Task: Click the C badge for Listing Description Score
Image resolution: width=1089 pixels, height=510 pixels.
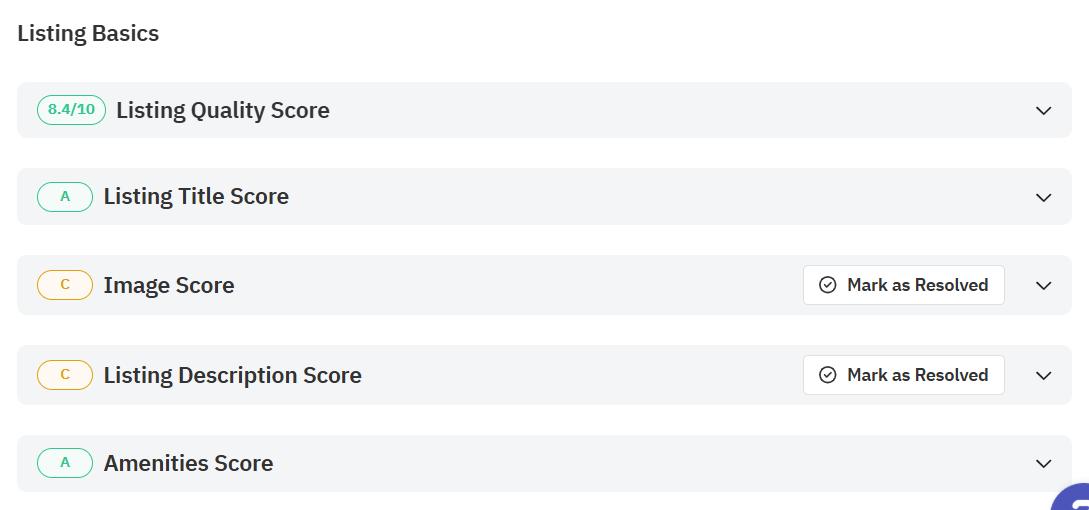Action: (65, 375)
